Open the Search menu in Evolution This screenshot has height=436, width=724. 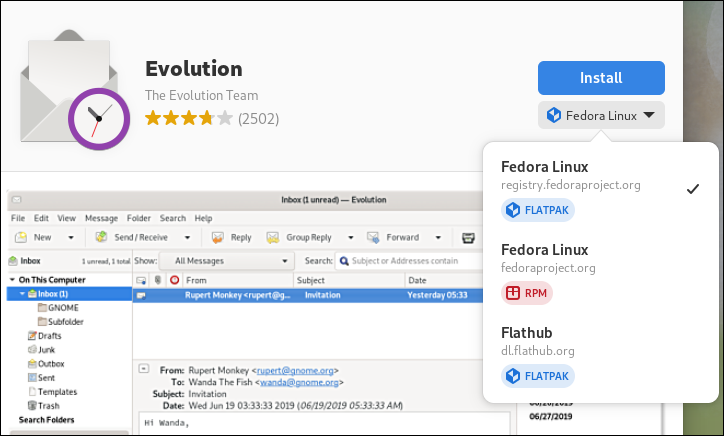(x=173, y=218)
